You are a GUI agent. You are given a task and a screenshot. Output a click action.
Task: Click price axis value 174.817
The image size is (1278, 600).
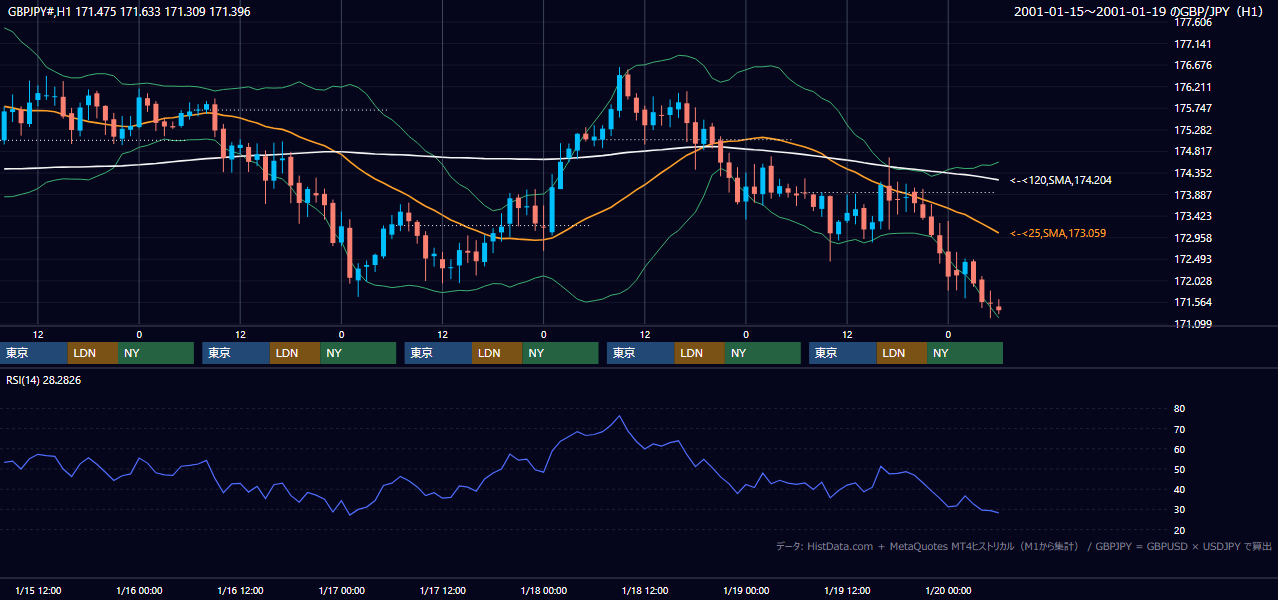point(1193,151)
